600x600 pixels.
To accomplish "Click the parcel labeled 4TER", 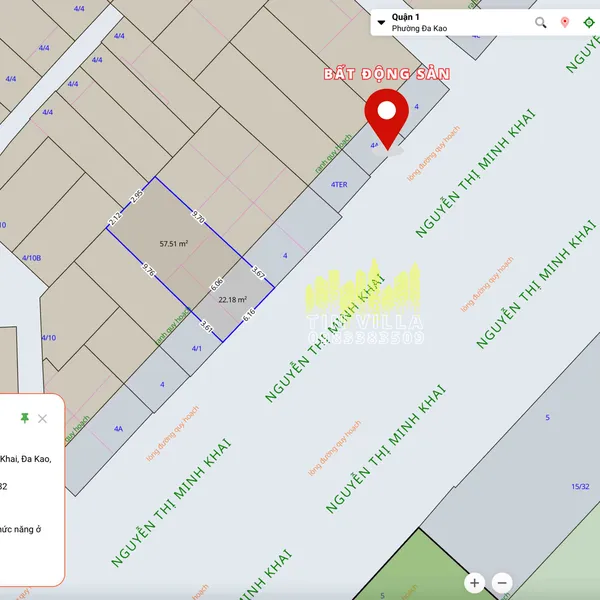I will tap(339, 186).
